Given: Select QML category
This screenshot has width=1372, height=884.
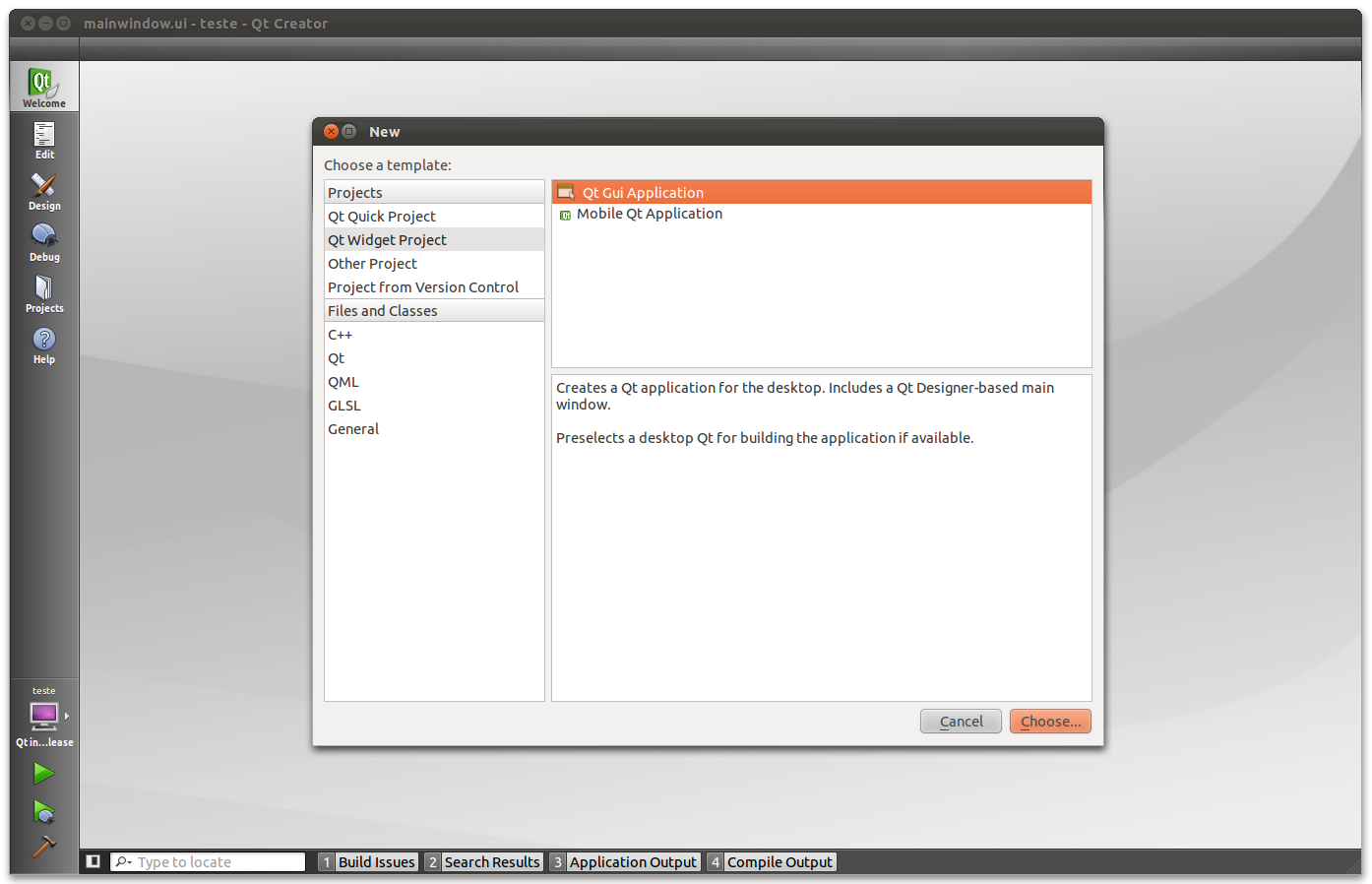Looking at the screenshot, I should coord(434,382).
